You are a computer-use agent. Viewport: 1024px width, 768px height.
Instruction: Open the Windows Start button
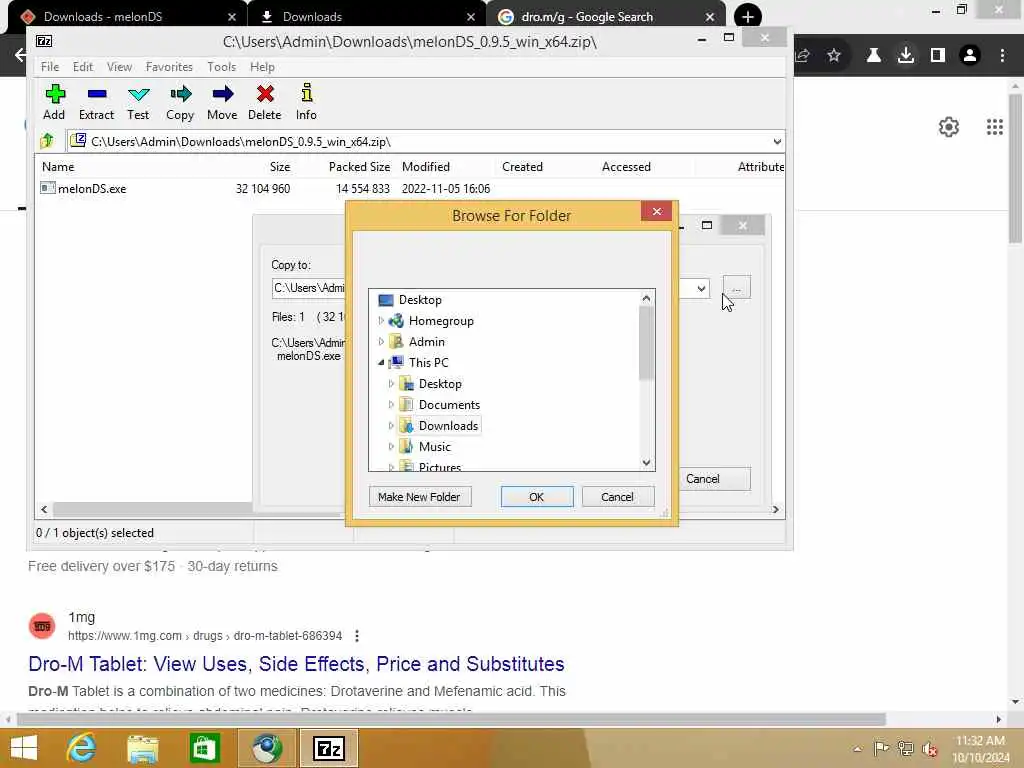pyautogui.click(x=24, y=748)
